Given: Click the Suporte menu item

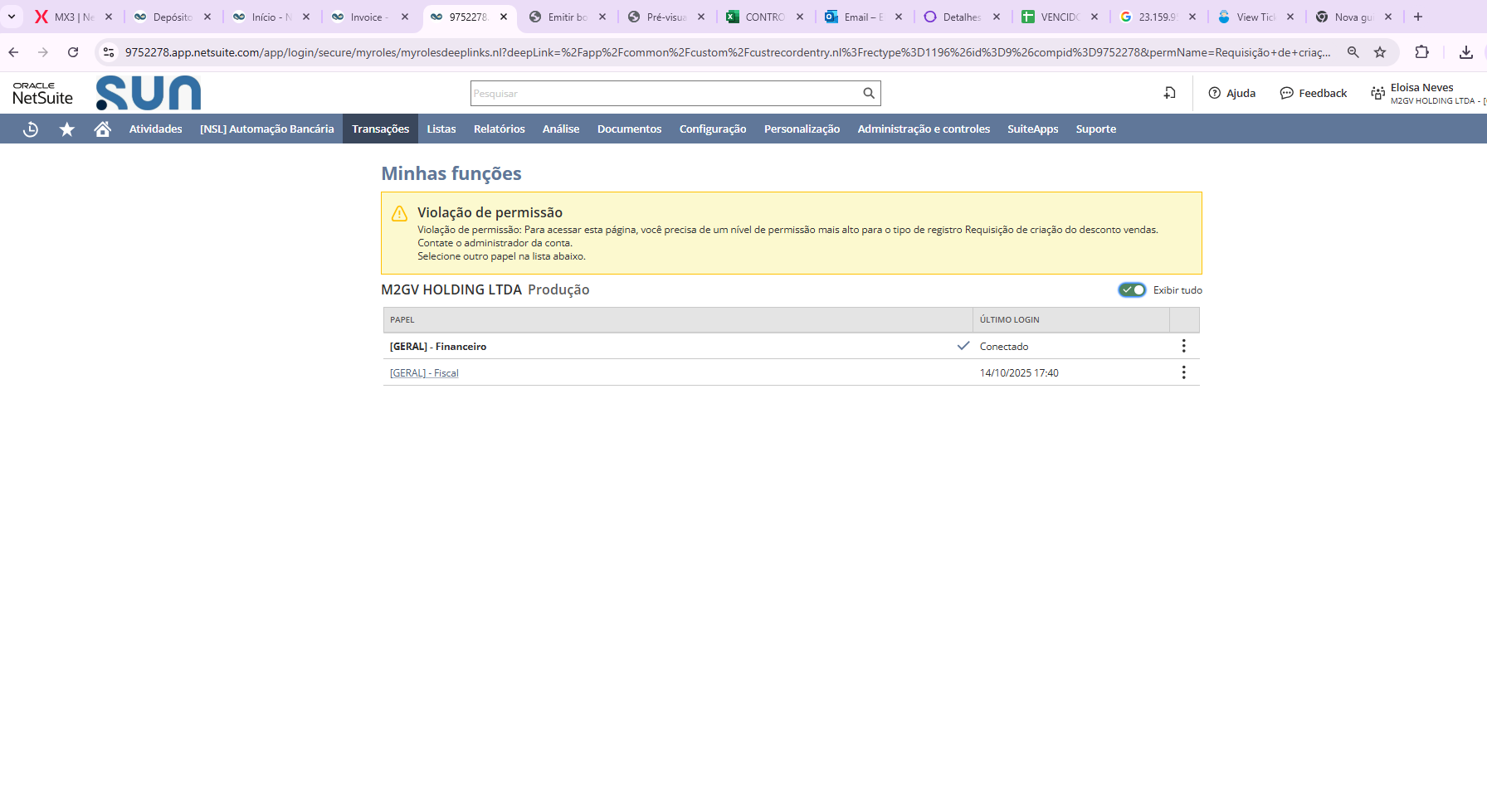Looking at the screenshot, I should (x=1095, y=129).
